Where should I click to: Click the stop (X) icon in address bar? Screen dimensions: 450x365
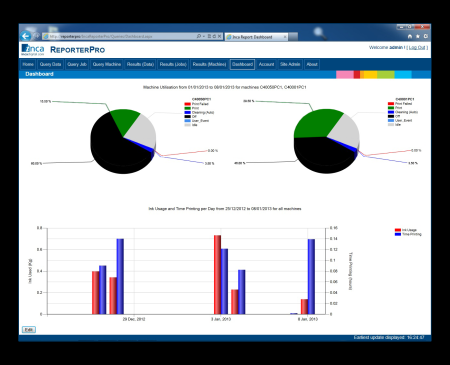[219, 36]
